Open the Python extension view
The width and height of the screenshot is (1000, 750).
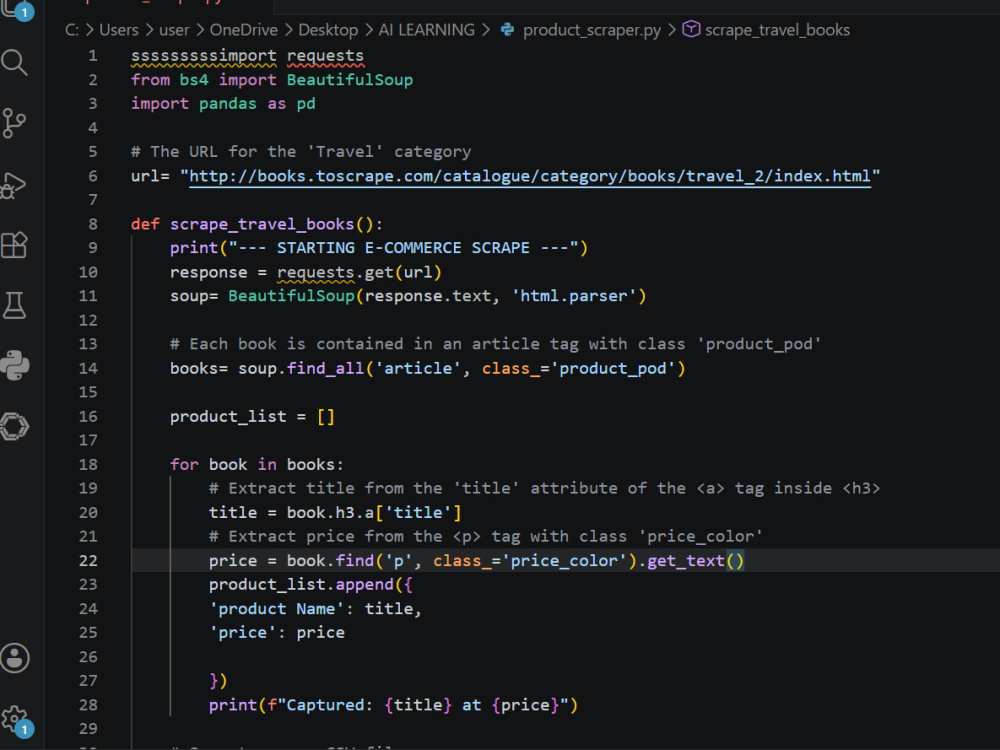(x=15, y=365)
